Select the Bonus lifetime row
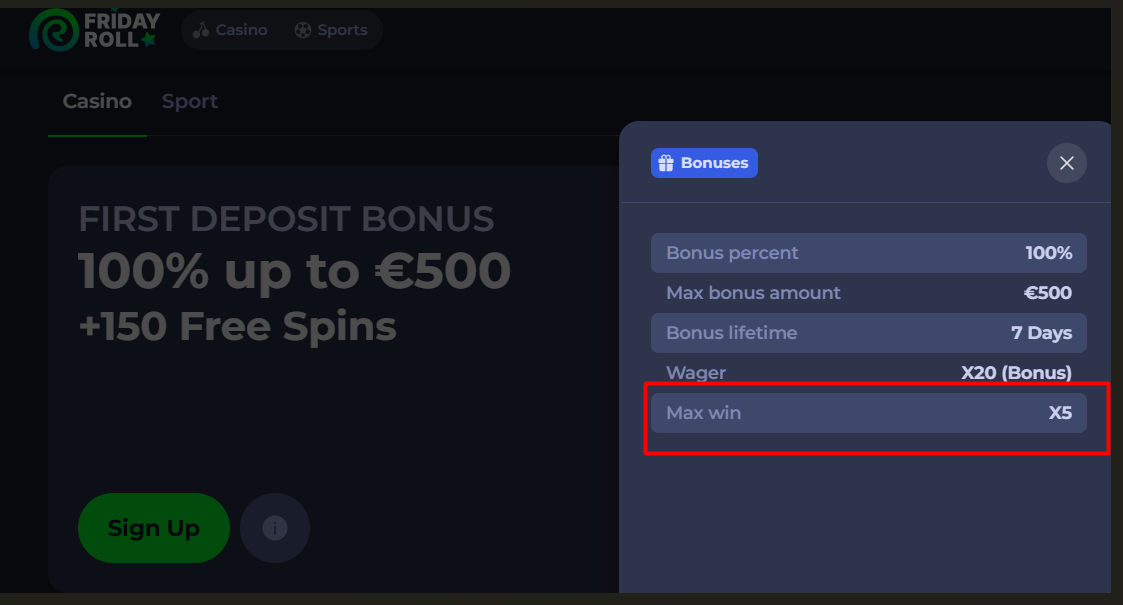Viewport: 1123px width, 605px height. (868, 333)
